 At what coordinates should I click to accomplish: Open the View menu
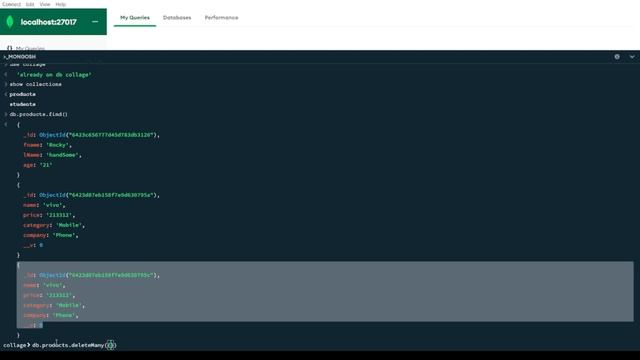[x=45, y=4]
